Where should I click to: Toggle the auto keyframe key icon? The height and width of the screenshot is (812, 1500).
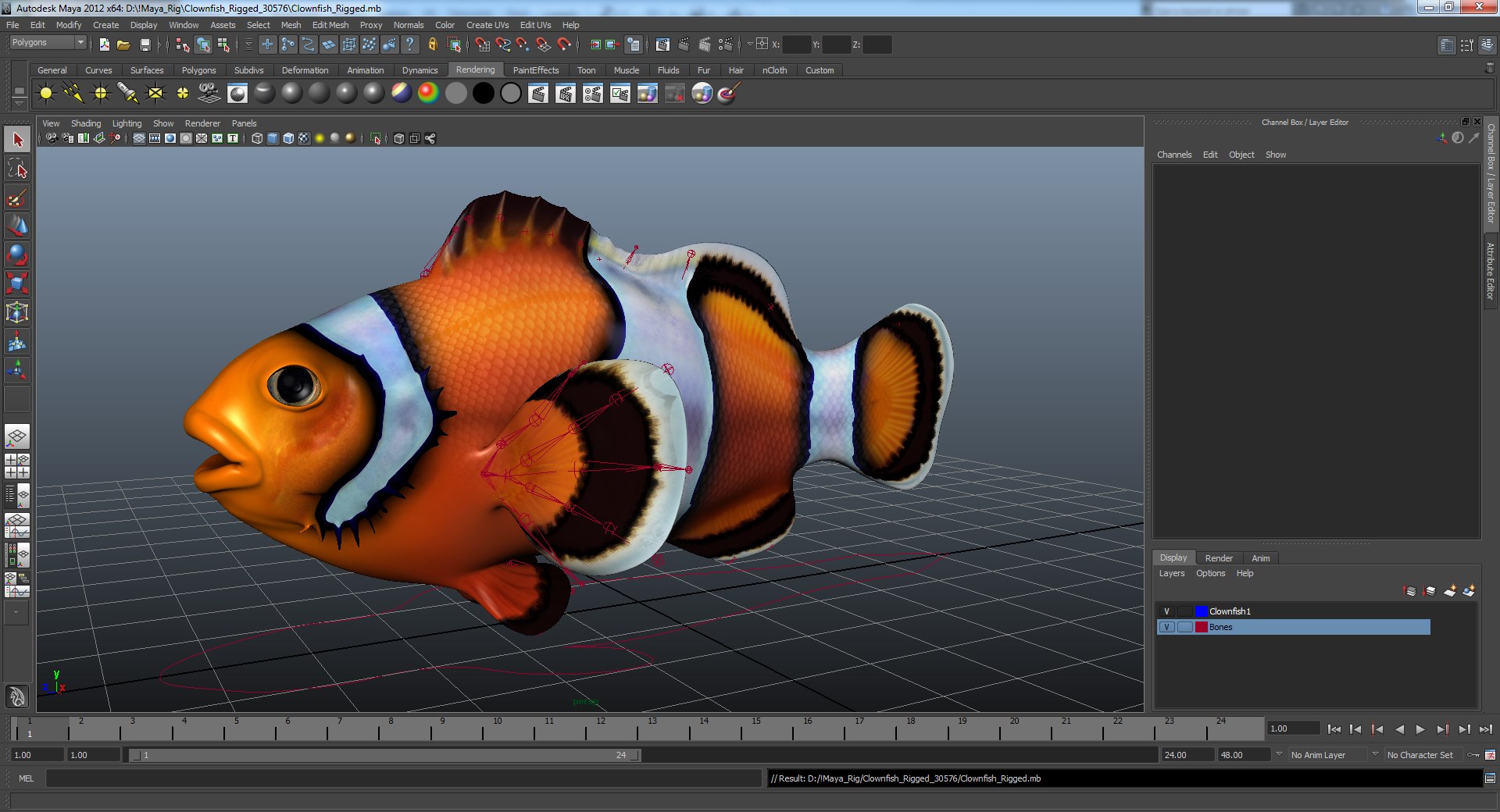1473,755
